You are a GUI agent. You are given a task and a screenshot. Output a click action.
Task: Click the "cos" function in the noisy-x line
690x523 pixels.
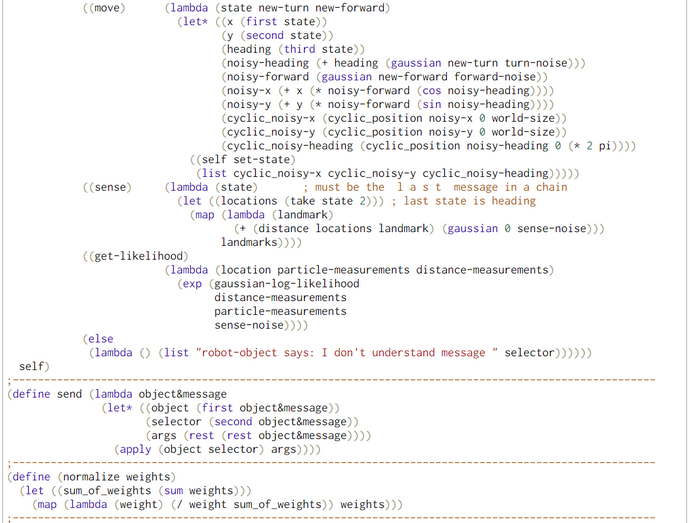click(x=432, y=91)
